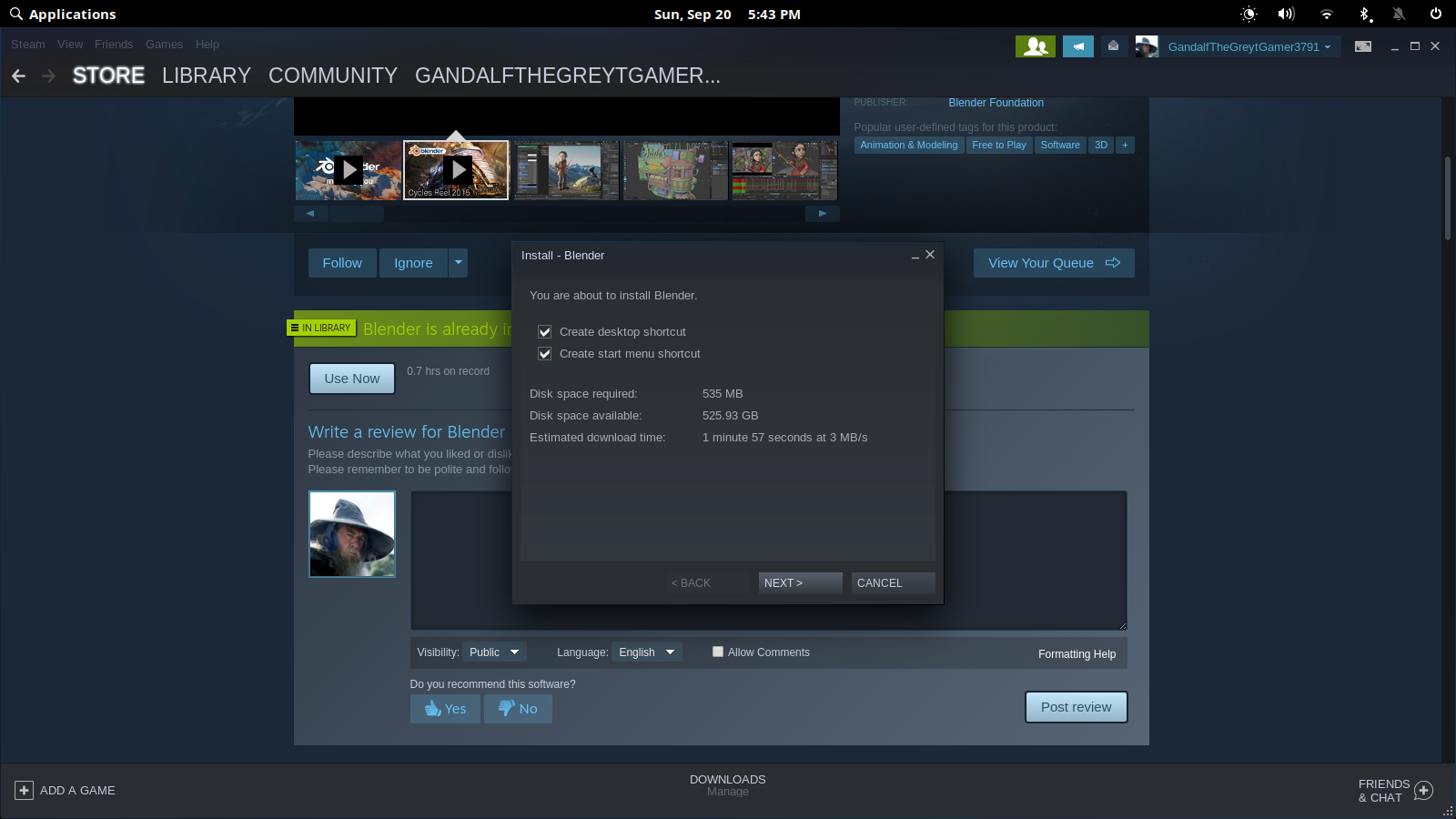The image size is (1456, 819).
Task: Open the Applications search icon in top bar
Action: [x=16, y=14]
